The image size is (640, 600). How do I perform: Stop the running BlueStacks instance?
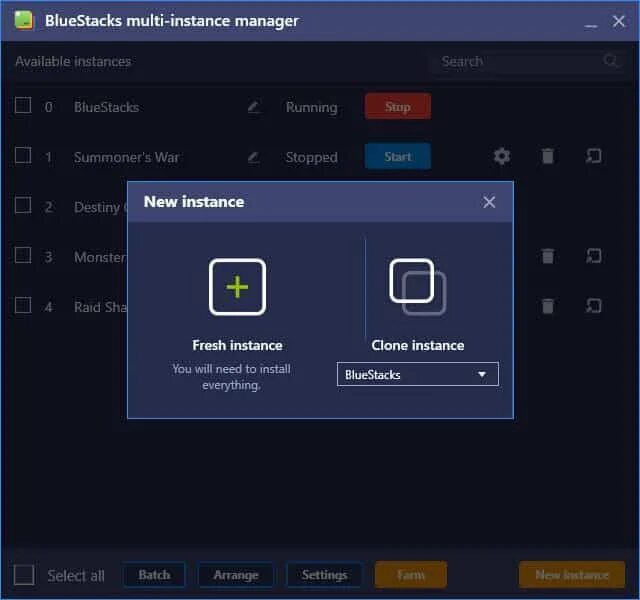398,107
